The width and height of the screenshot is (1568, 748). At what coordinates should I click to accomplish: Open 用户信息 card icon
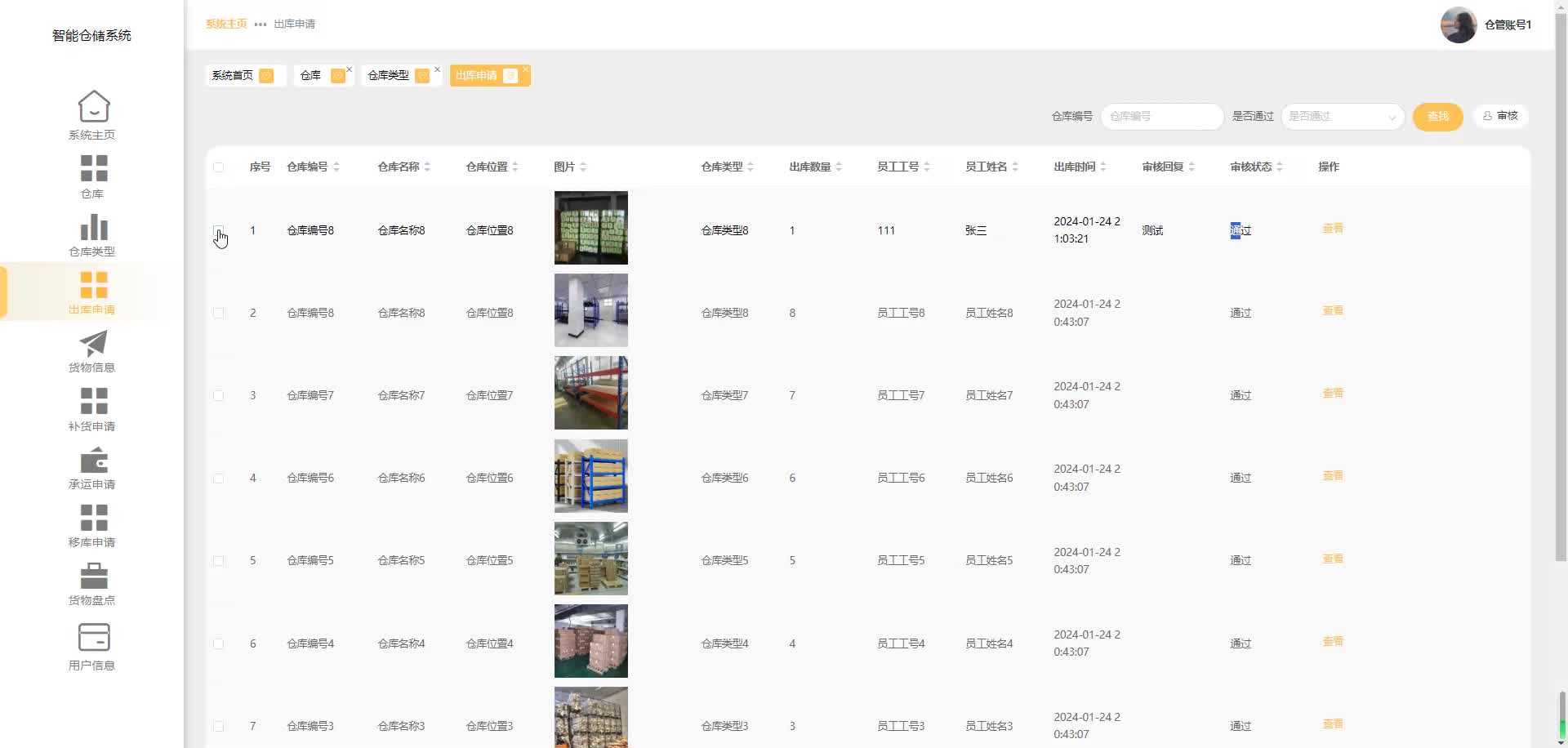93,637
